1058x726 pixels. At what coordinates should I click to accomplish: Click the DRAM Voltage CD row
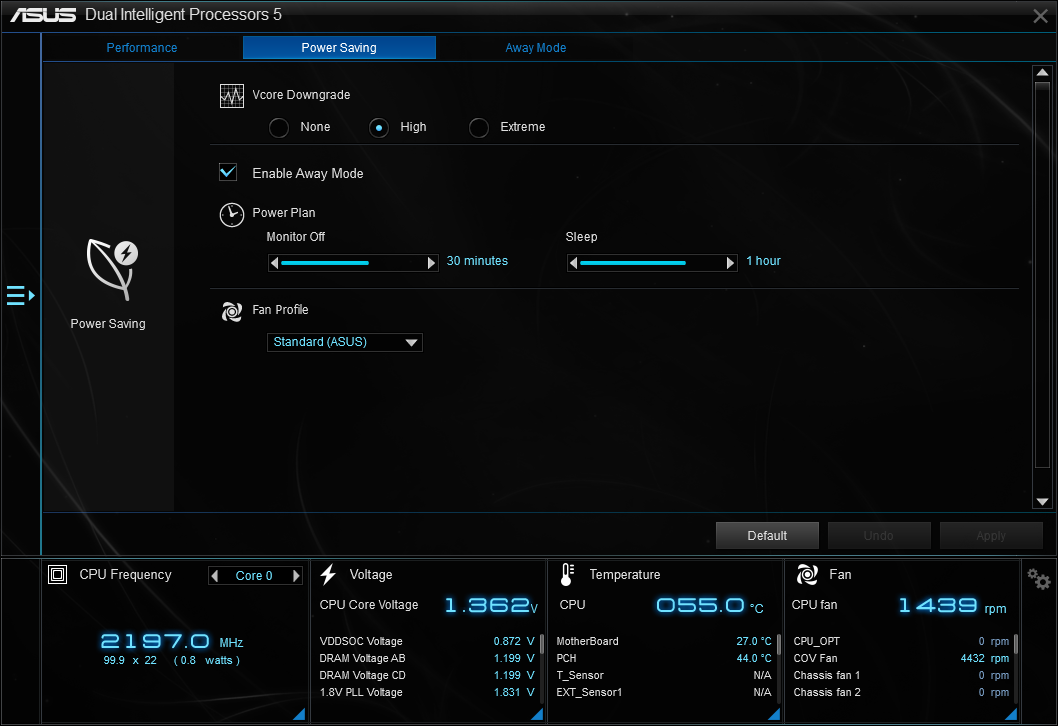click(x=427, y=675)
